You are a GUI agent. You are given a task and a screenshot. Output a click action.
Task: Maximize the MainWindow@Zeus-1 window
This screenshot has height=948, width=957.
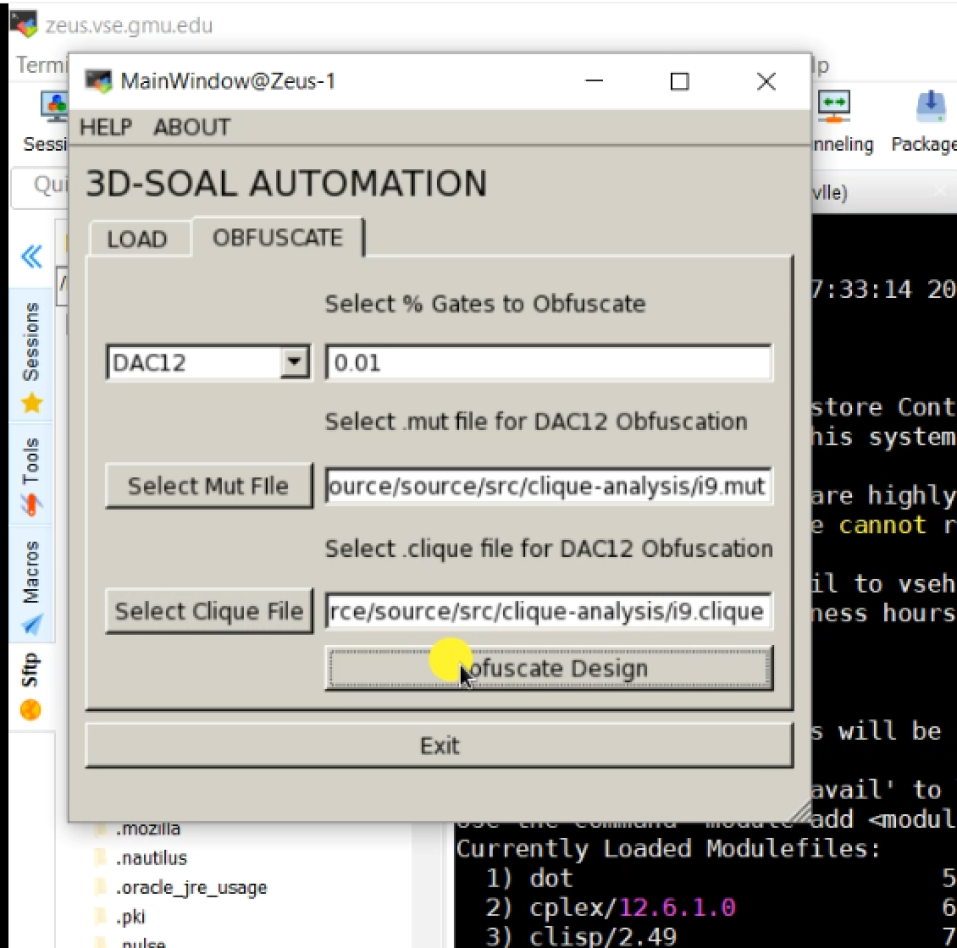679,81
